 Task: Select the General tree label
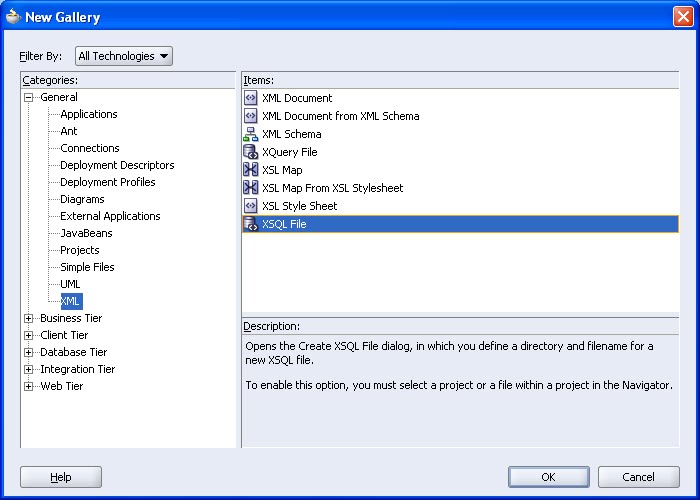[x=58, y=97]
